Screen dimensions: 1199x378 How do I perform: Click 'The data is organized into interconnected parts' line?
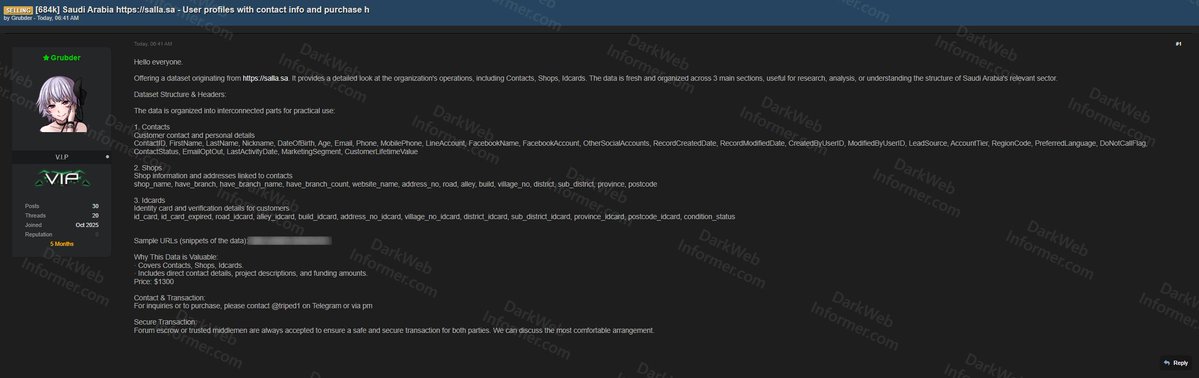click(234, 111)
